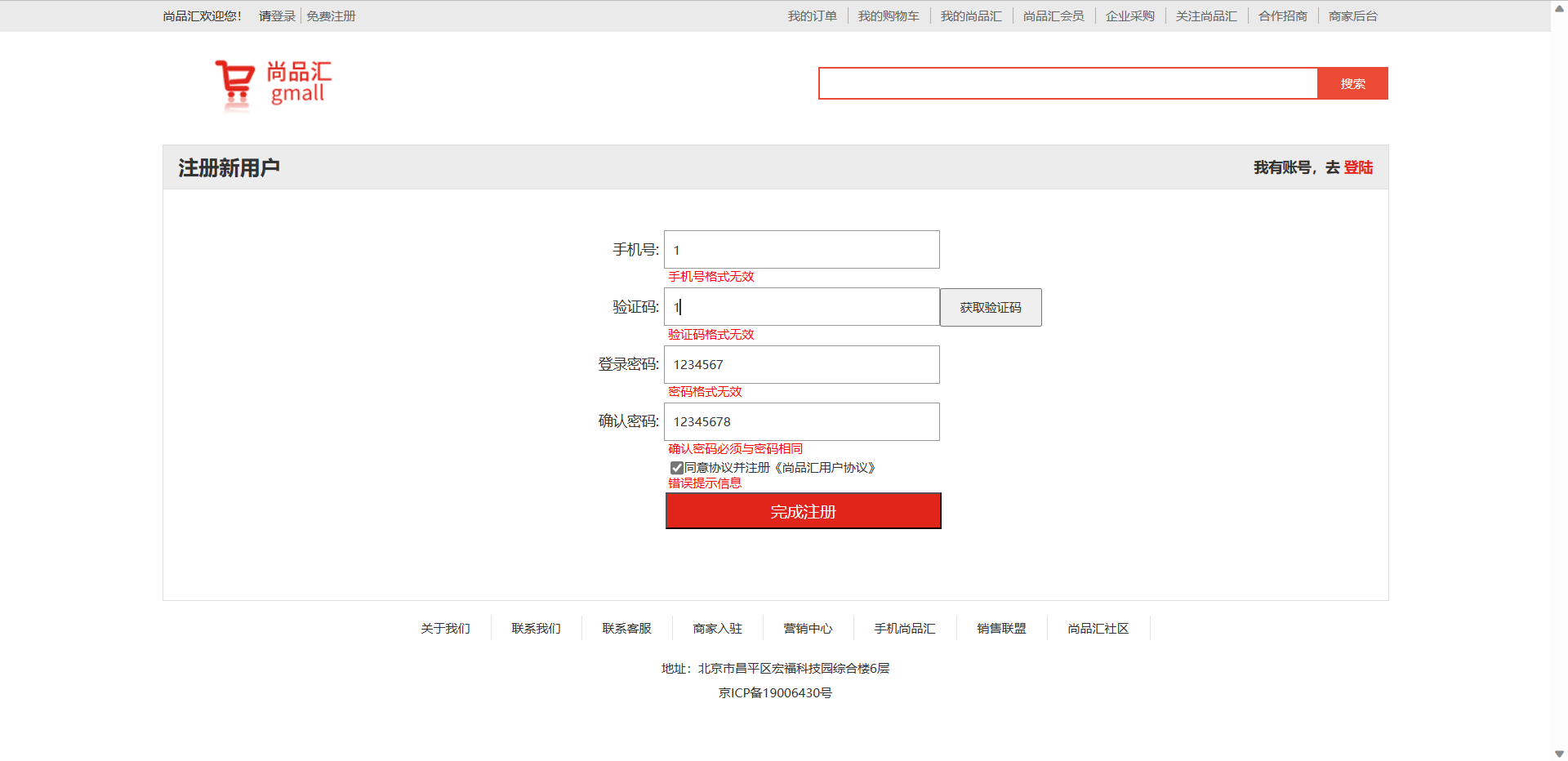1568x761 pixels.
Task: Open 我的尚品汇 from top navigation
Action: [x=970, y=16]
